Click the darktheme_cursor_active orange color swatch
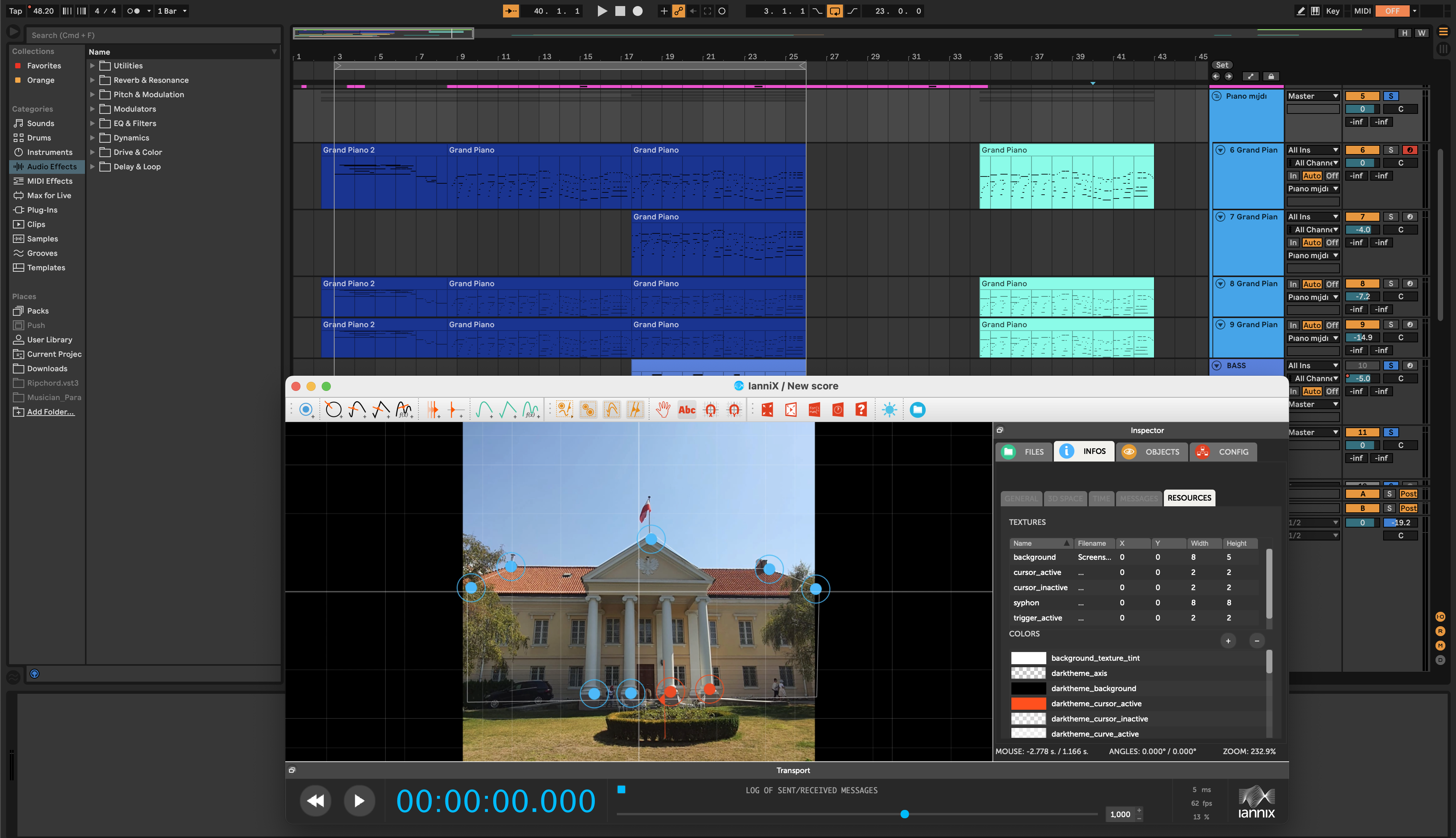 point(1028,703)
